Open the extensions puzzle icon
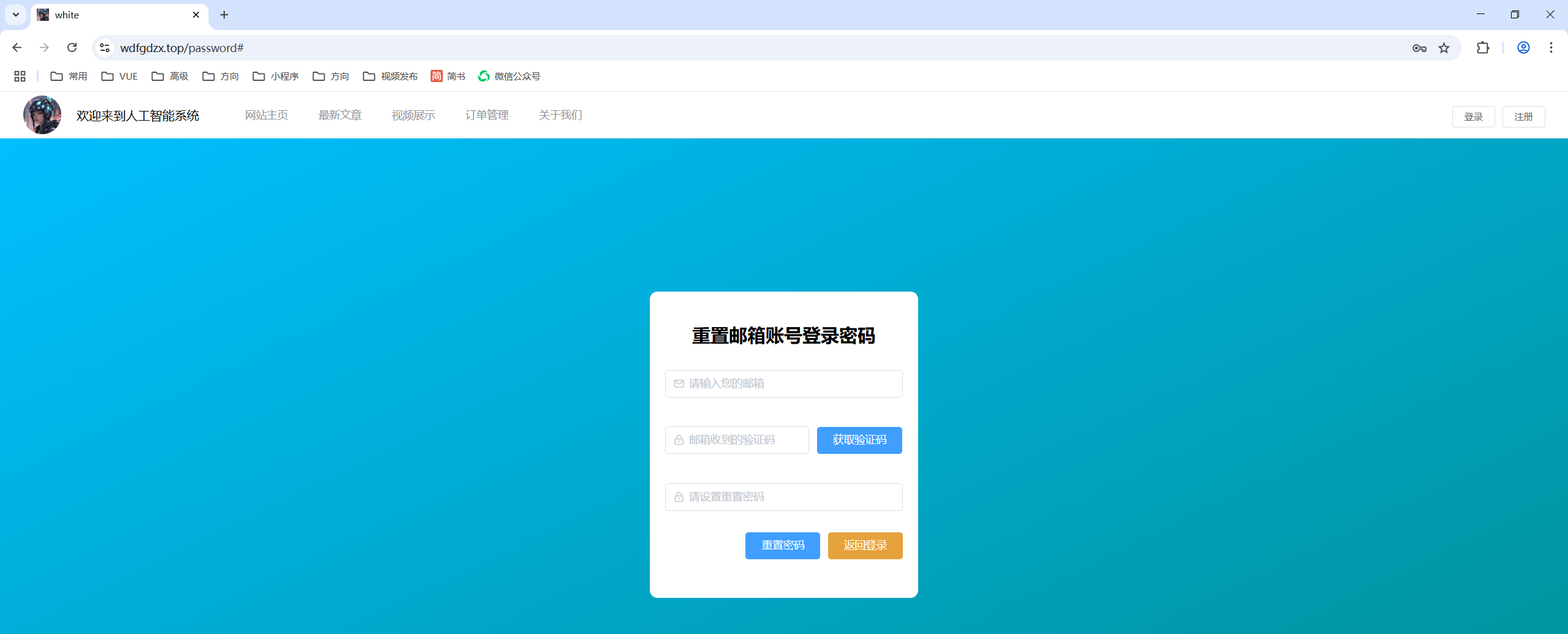This screenshot has height=634, width=1568. (1483, 48)
